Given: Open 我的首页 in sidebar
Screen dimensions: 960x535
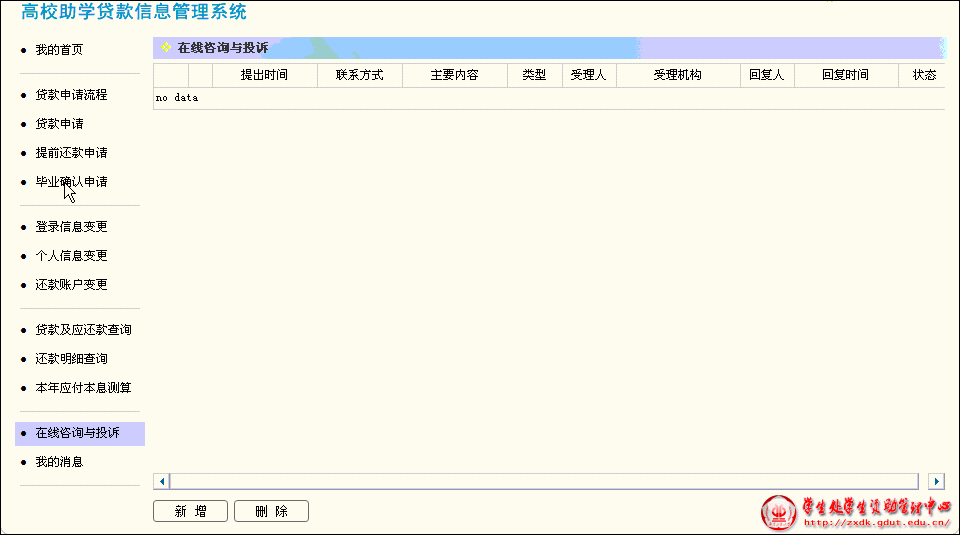Looking at the screenshot, I should click(59, 50).
